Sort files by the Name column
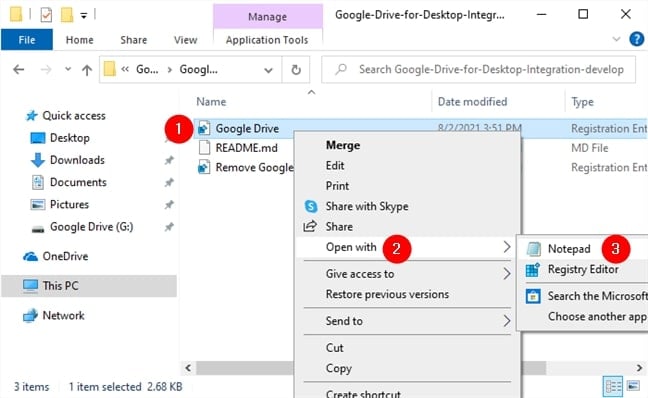Viewport: 648px width, 398px height. click(211, 102)
